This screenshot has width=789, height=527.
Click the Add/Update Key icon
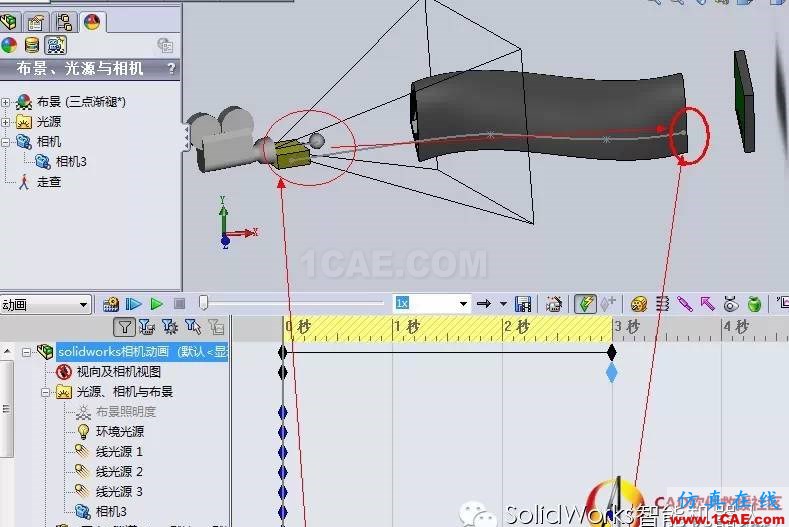coord(608,304)
